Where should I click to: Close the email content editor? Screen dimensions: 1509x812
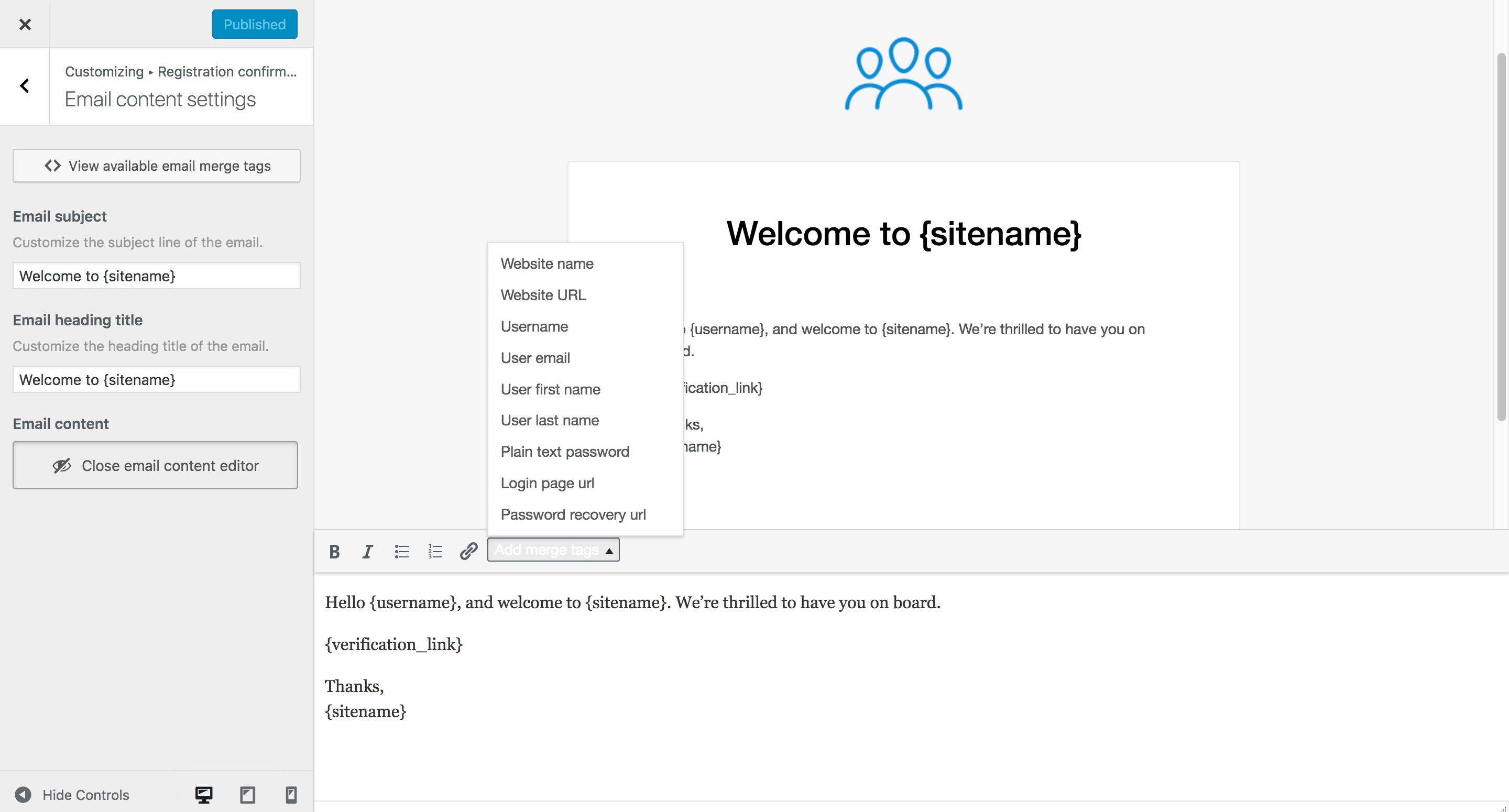(x=155, y=465)
